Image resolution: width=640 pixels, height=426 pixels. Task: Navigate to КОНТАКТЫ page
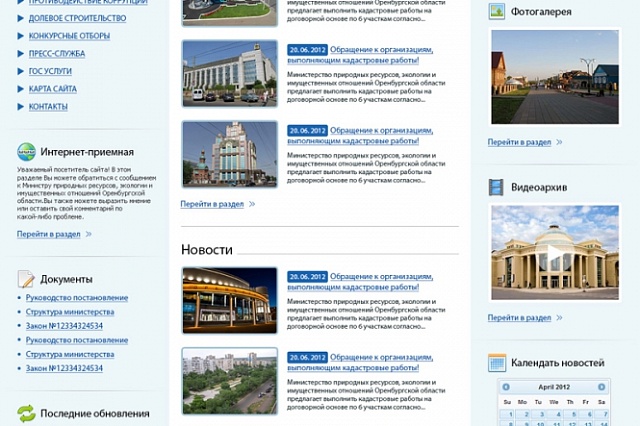(x=48, y=106)
